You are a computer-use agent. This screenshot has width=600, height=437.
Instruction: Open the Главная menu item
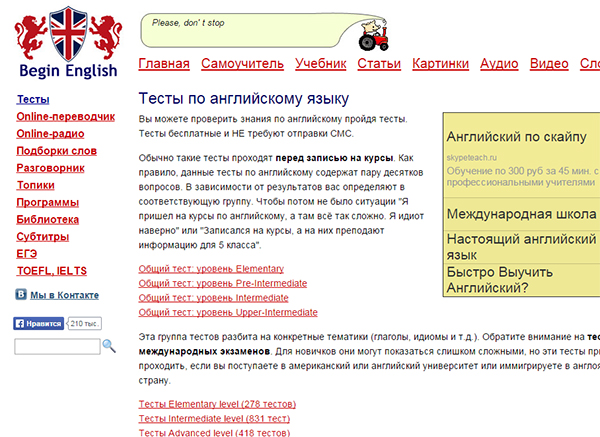coord(163,64)
